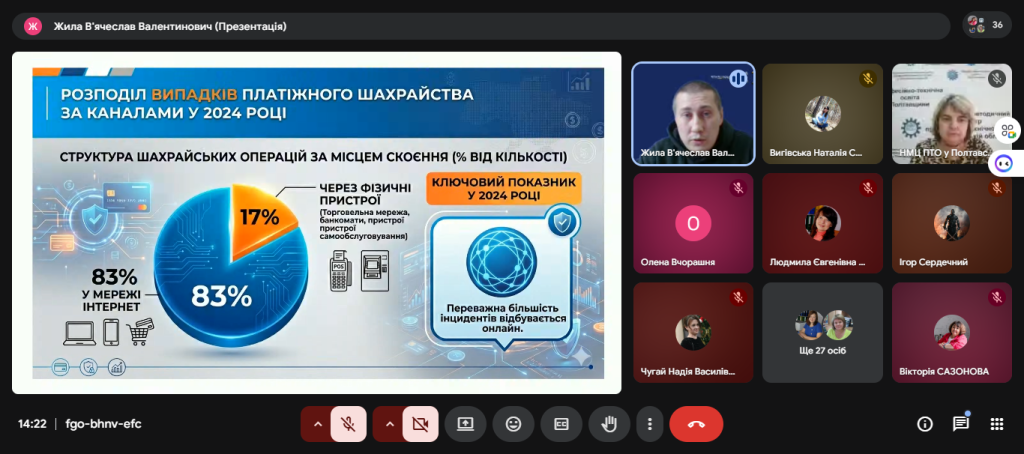Screen dimensions: 1024x454
Task: Raise hand with the hand icon
Action: (608, 424)
